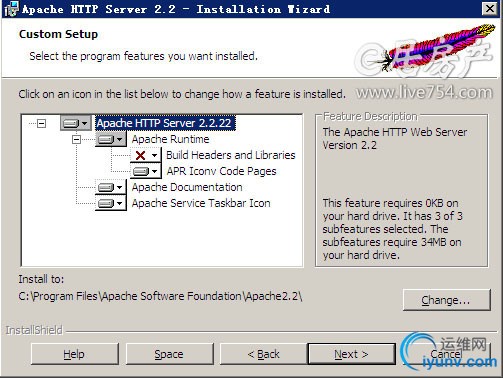Viewport: 503px width, 378px height.
Task: Click the install path text C:\Program Files\Apache Software Foundation\Apache2.2\
Action: pyautogui.click(x=160, y=296)
